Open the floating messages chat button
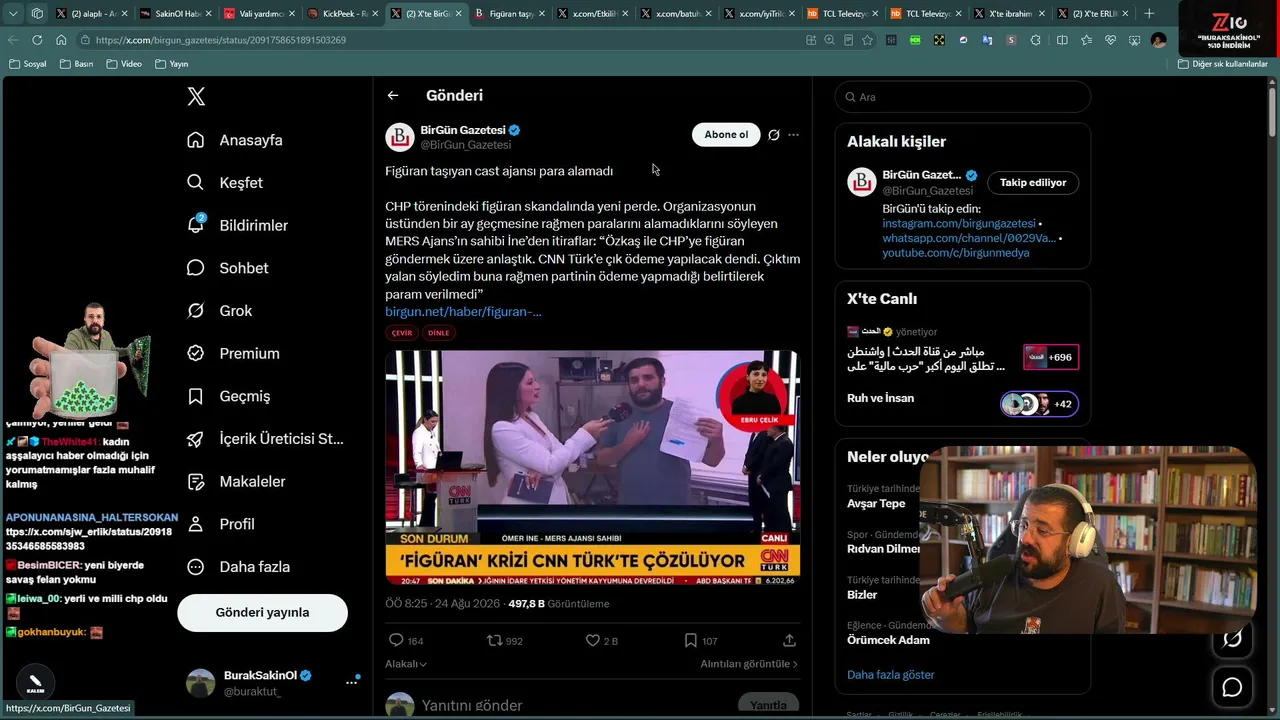This screenshot has height=720, width=1280. point(1232,687)
